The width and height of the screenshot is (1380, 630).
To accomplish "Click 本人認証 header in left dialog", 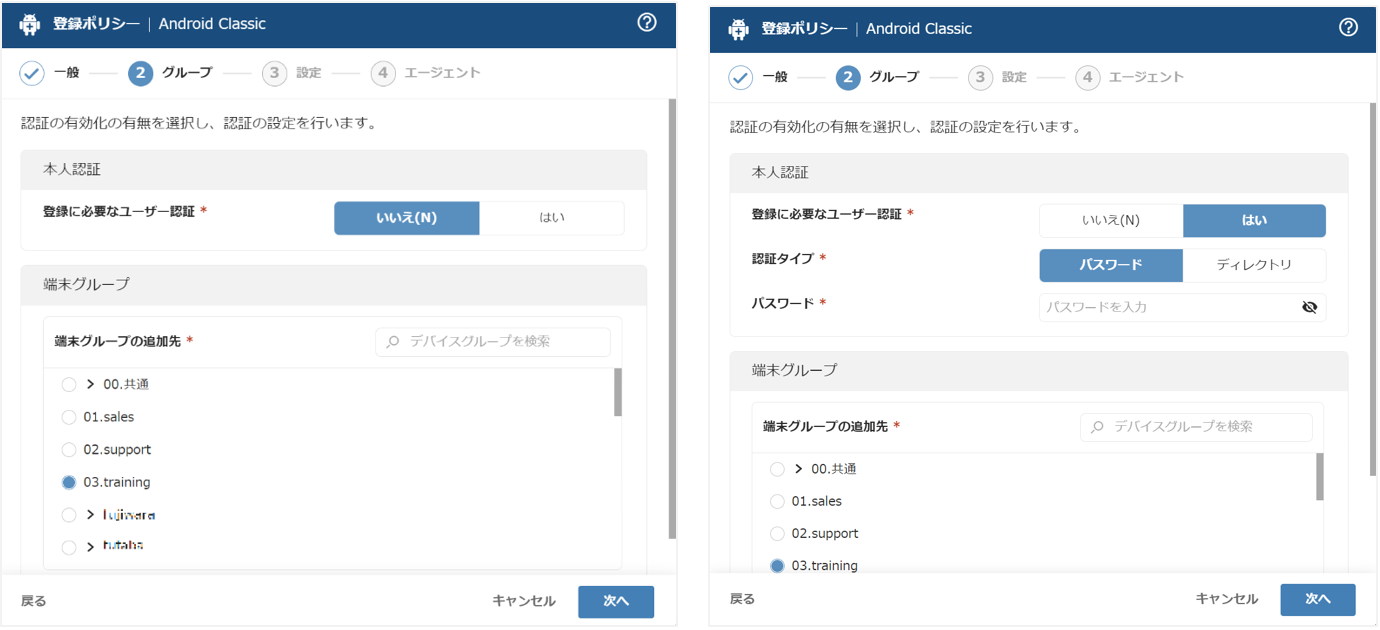I will click(334, 170).
